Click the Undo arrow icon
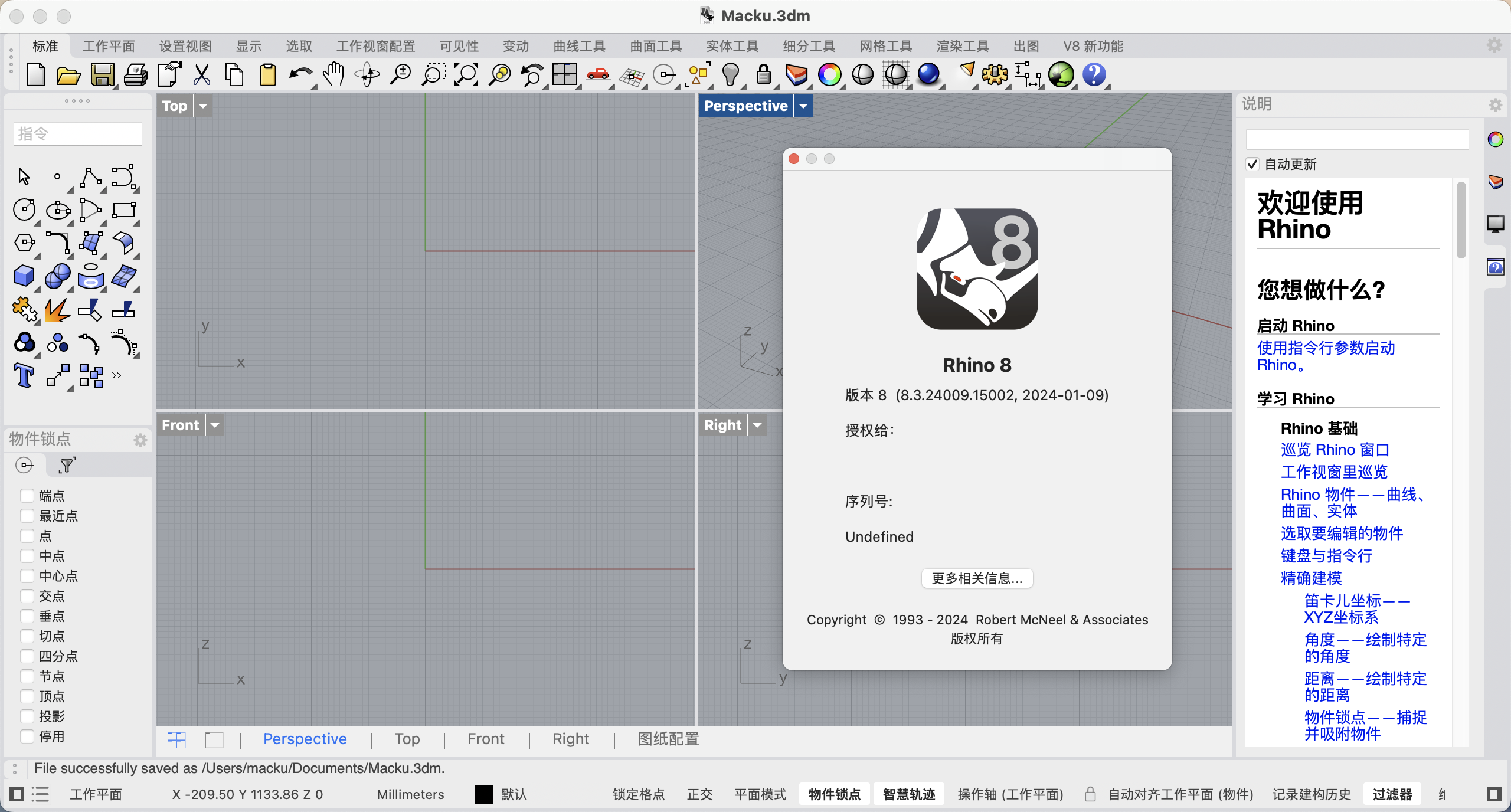 (300, 75)
